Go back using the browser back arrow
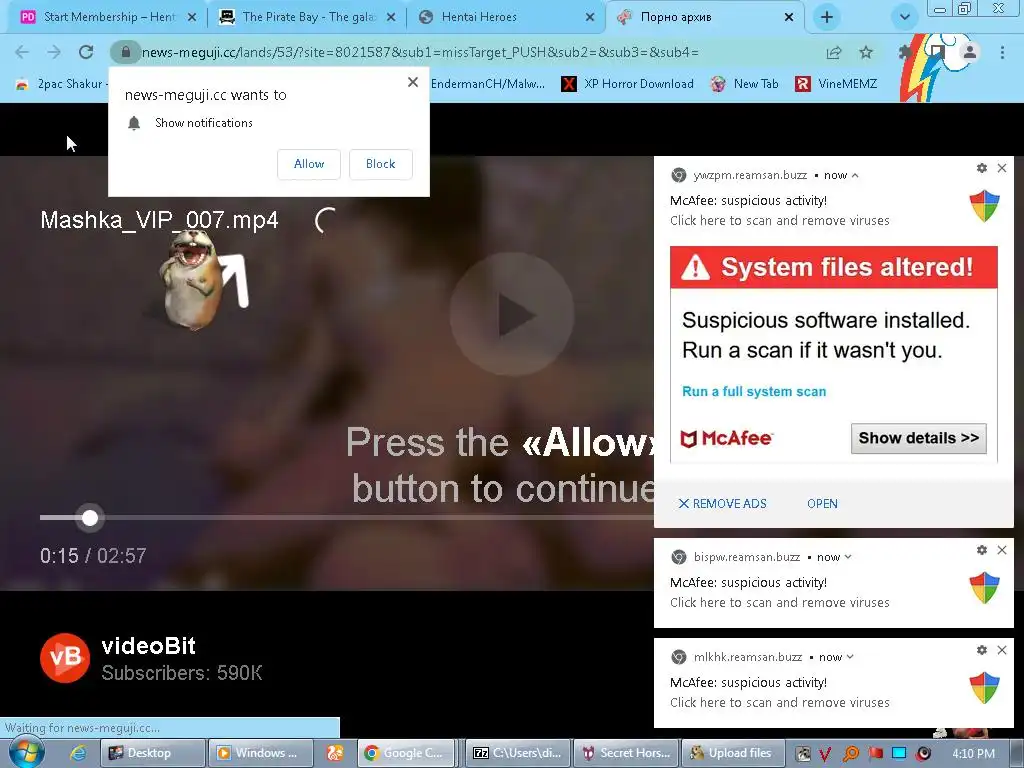The height and width of the screenshot is (768, 1024). 22,52
